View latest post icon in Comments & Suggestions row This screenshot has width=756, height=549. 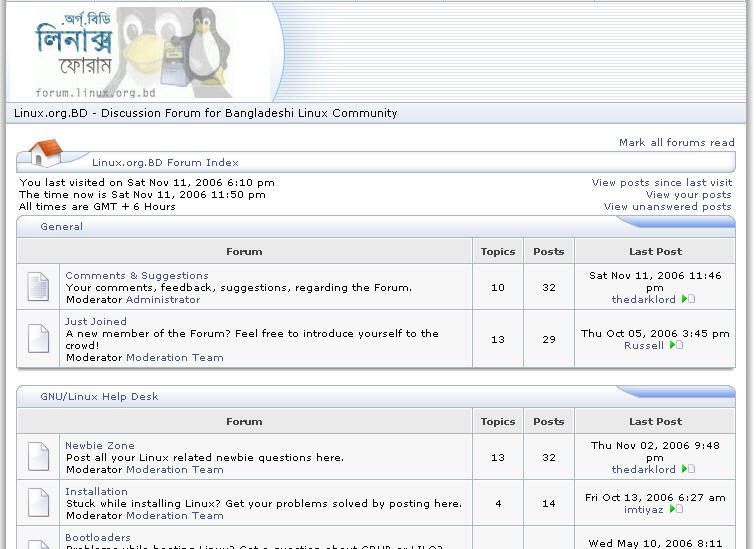(688, 299)
